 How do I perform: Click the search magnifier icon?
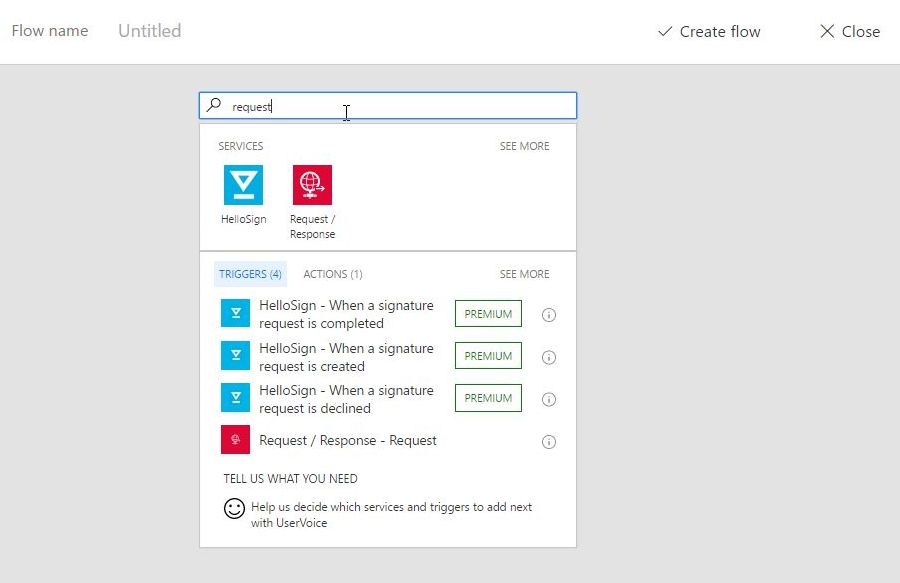214,105
